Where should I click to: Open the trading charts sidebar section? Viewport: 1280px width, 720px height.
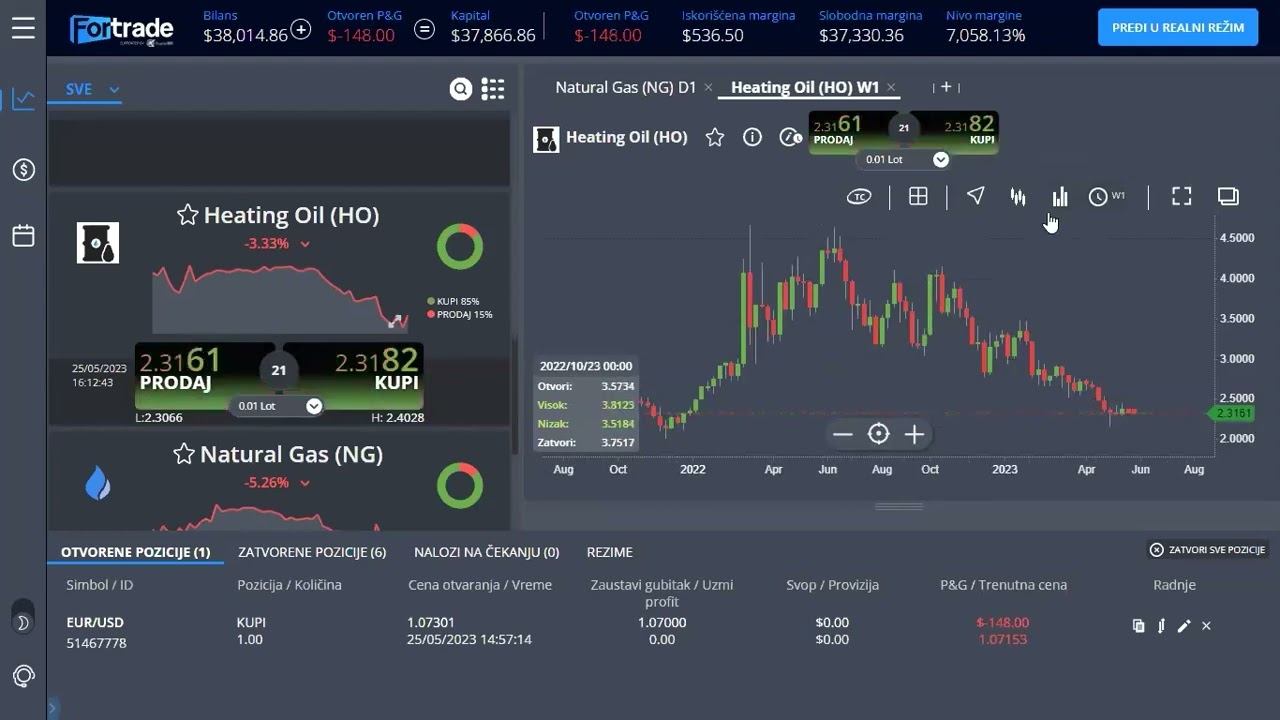[x=23, y=100]
